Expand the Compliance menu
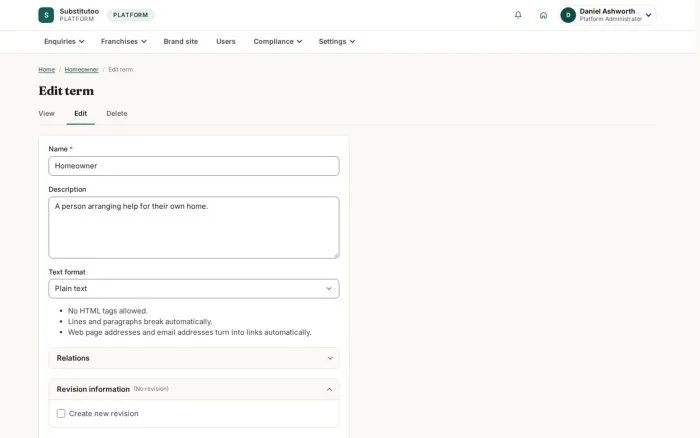Screen dimensions: 700x438 click(278, 42)
